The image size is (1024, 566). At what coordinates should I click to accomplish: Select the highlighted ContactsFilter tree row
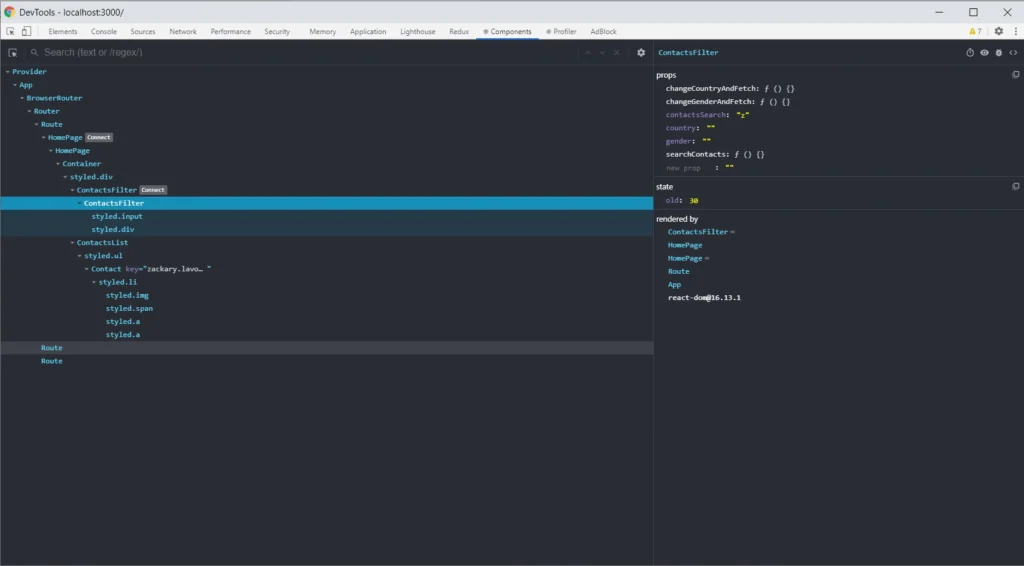tap(327, 203)
